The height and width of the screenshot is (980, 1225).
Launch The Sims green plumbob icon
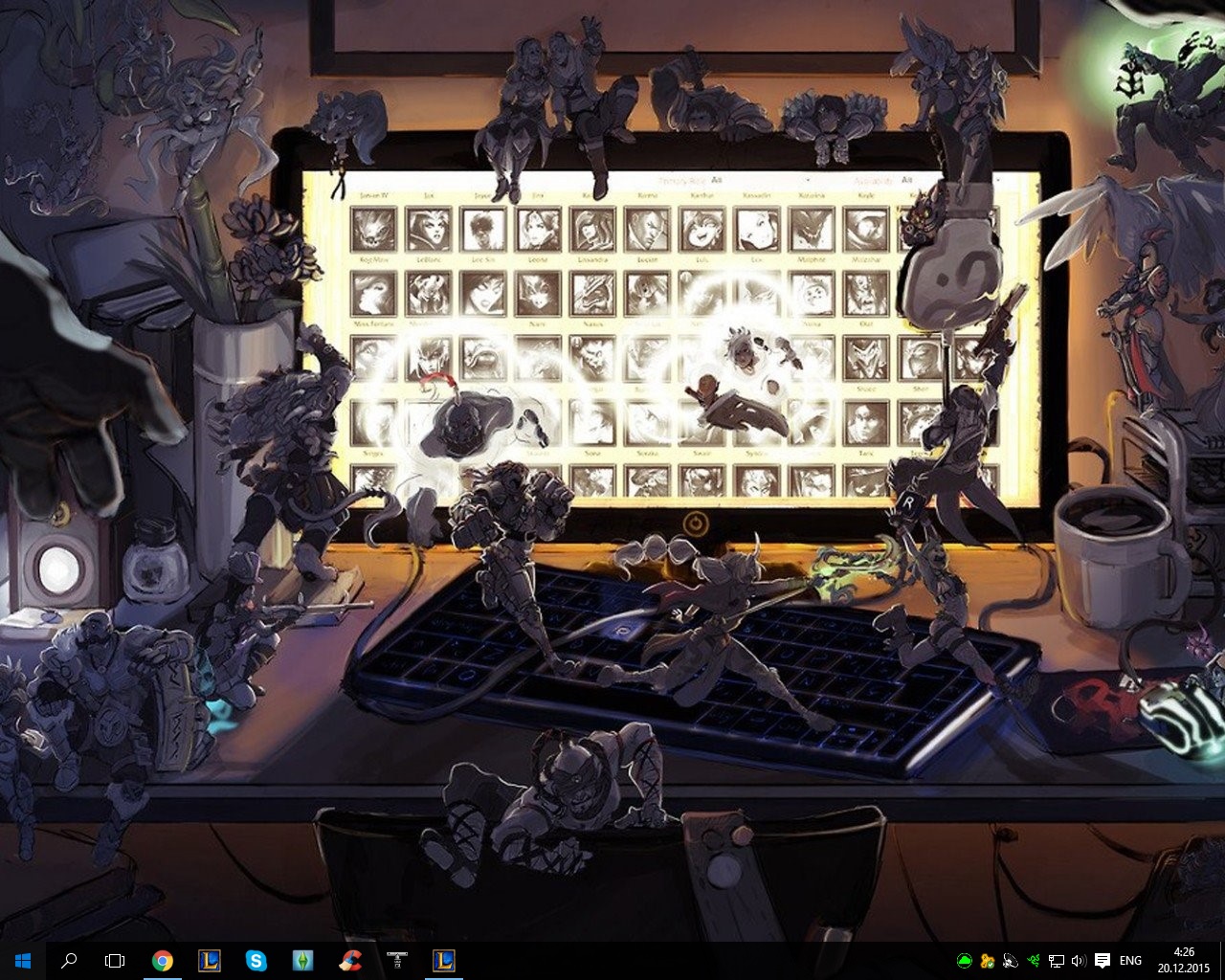tap(302, 961)
